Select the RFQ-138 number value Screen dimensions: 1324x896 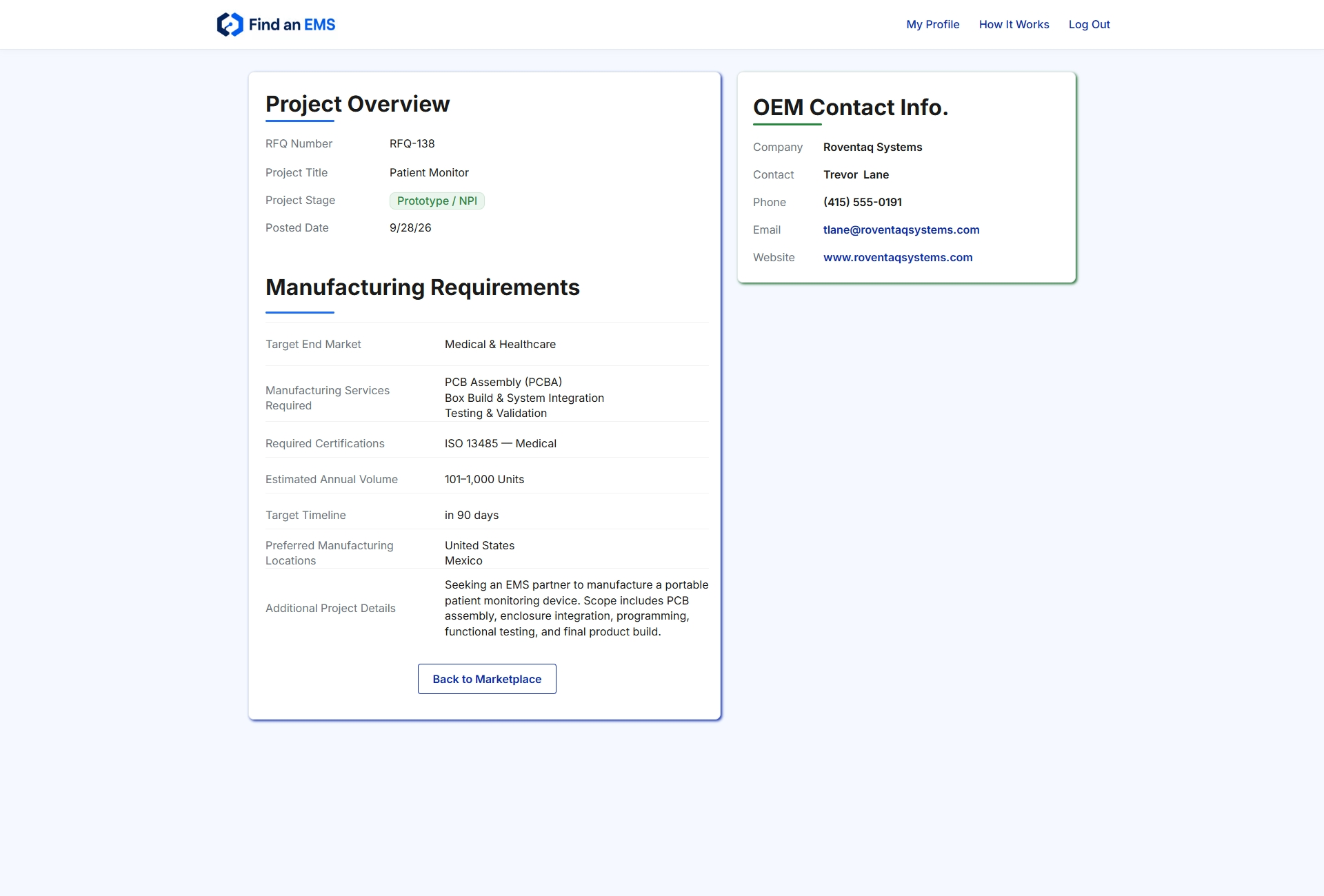coord(412,143)
